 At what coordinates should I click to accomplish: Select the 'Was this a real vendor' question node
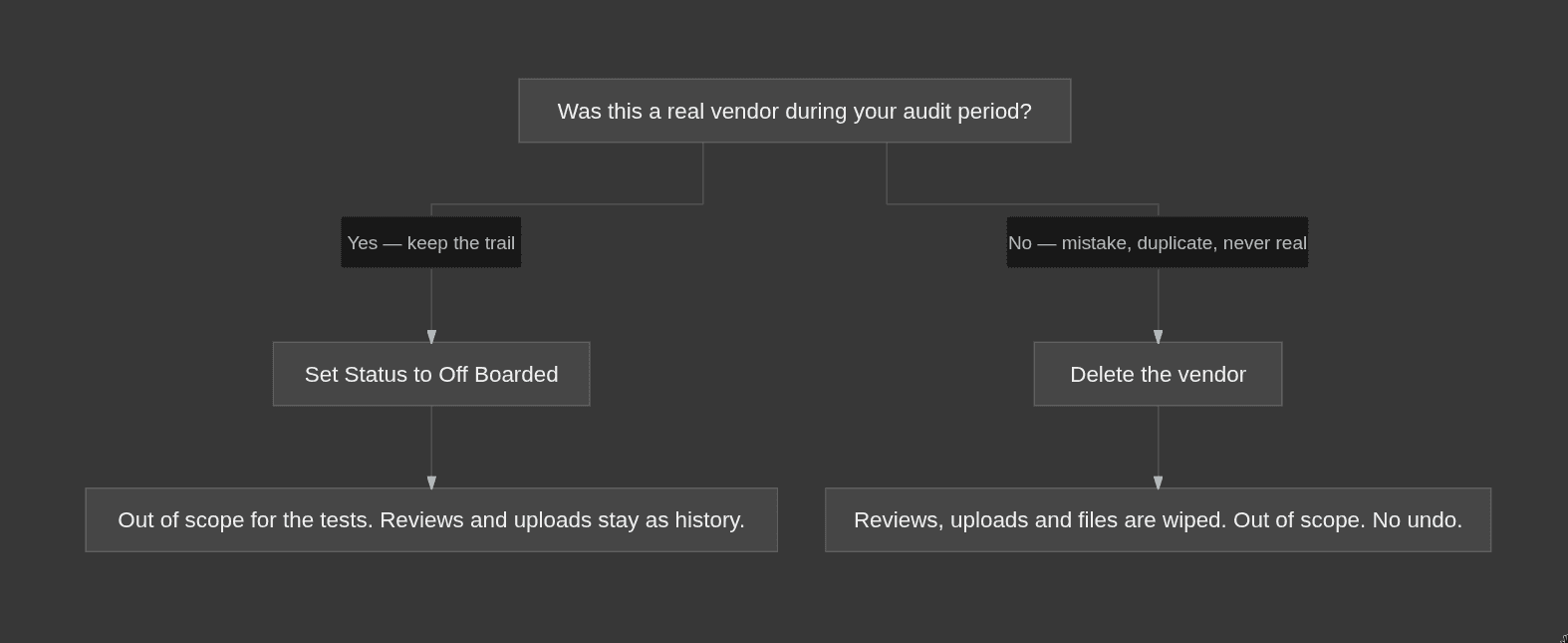click(795, 111)
